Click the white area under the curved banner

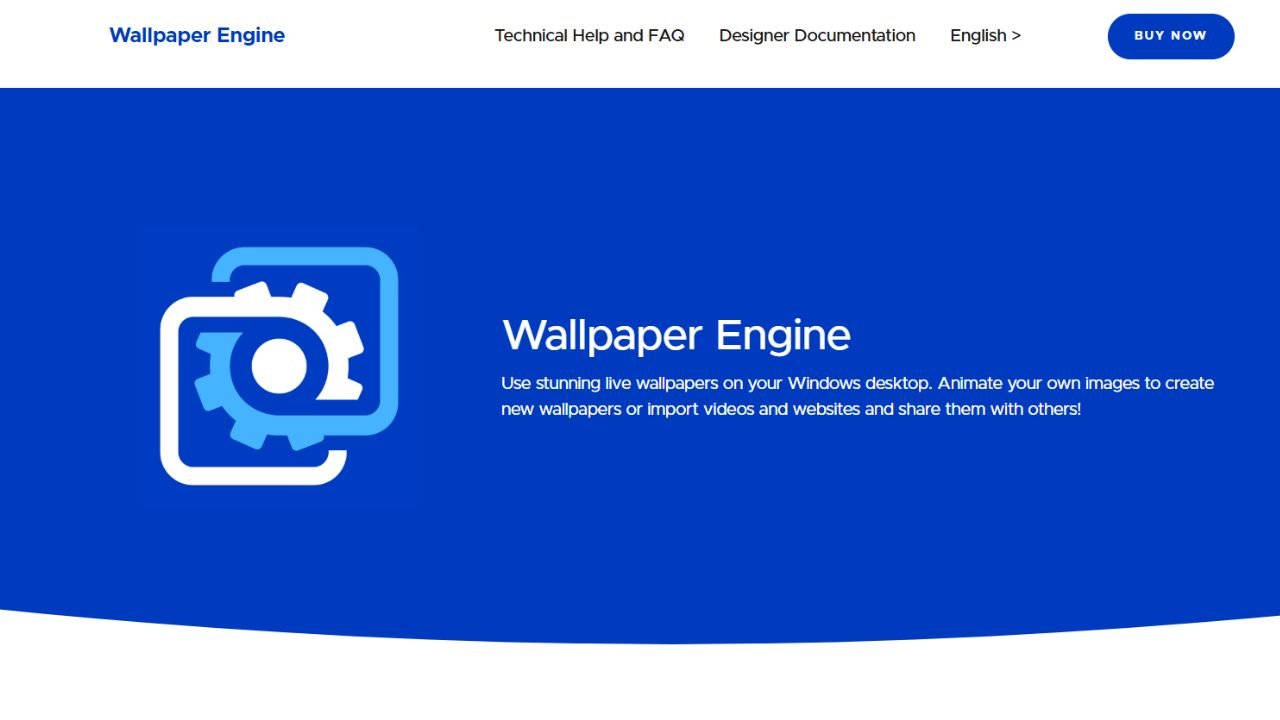tap(640, 685)
